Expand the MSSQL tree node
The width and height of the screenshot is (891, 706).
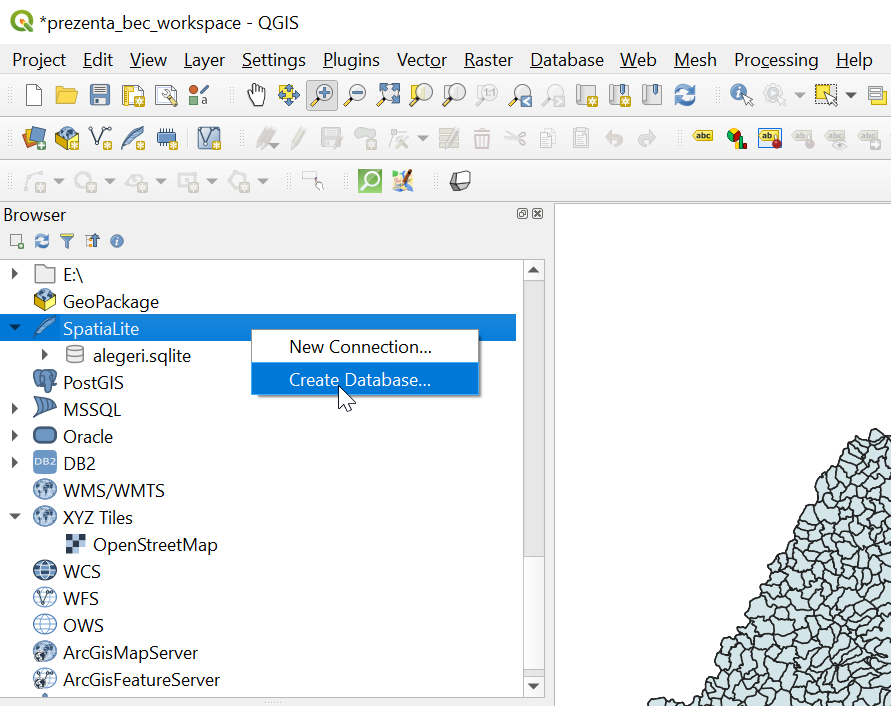15,409
